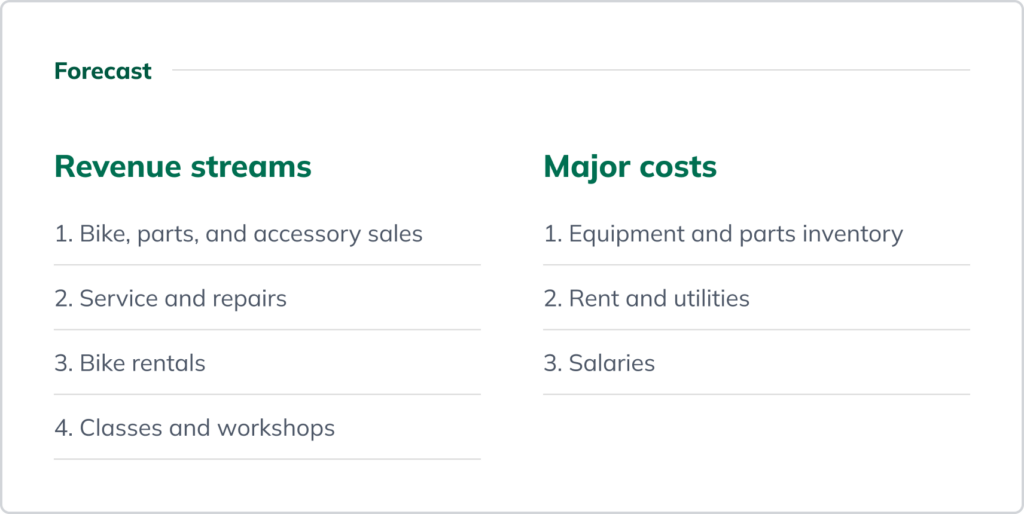Select Equipment and parts inventory cost
The width and height of the screenshot is (1024, 514).
pyautogui.click(x=723, y=234)
